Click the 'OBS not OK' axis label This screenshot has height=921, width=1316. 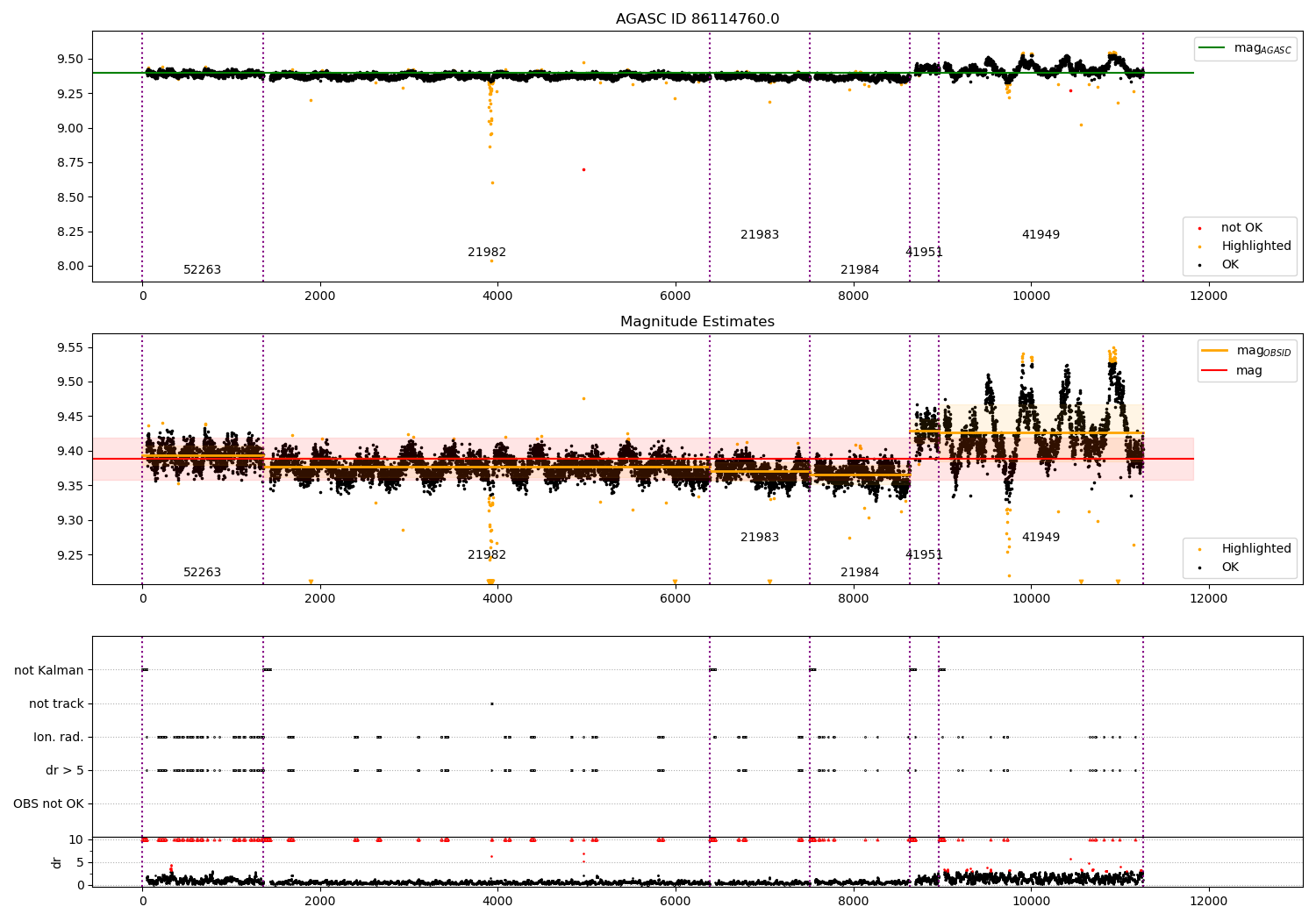[x=48, y=803]
